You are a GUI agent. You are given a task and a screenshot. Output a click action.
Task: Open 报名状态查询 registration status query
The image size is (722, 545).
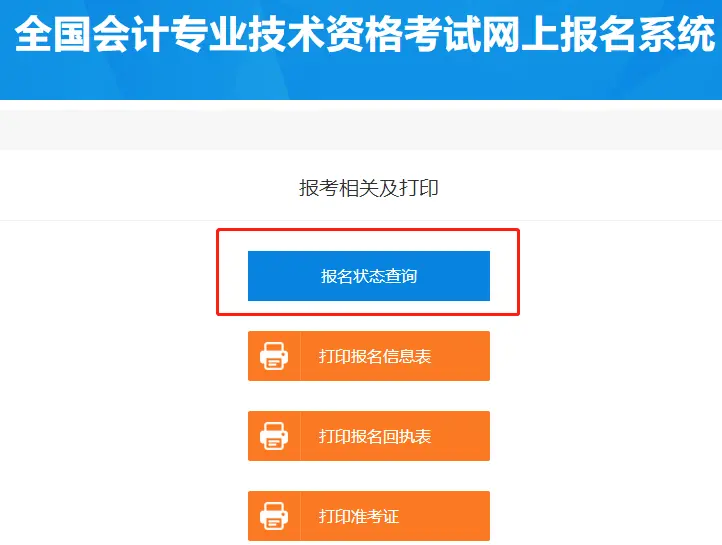(368, 276)
